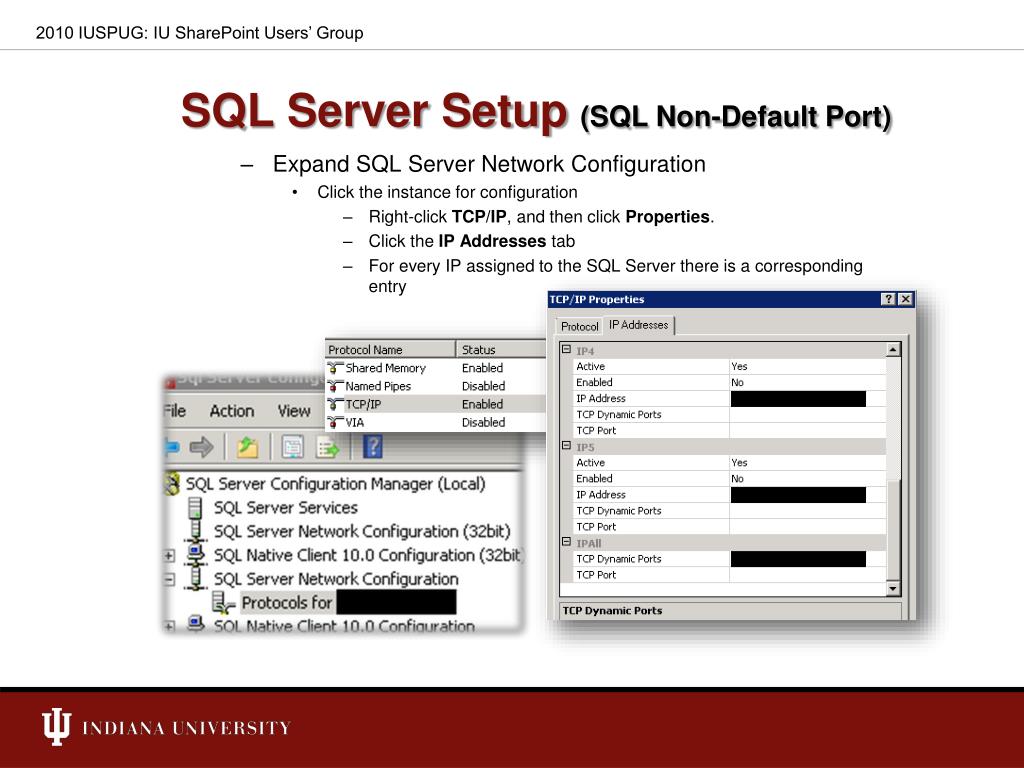Click the IP4 IP Address value field
The height and width of the screenshot is (768, 1024).
(807, 398)
